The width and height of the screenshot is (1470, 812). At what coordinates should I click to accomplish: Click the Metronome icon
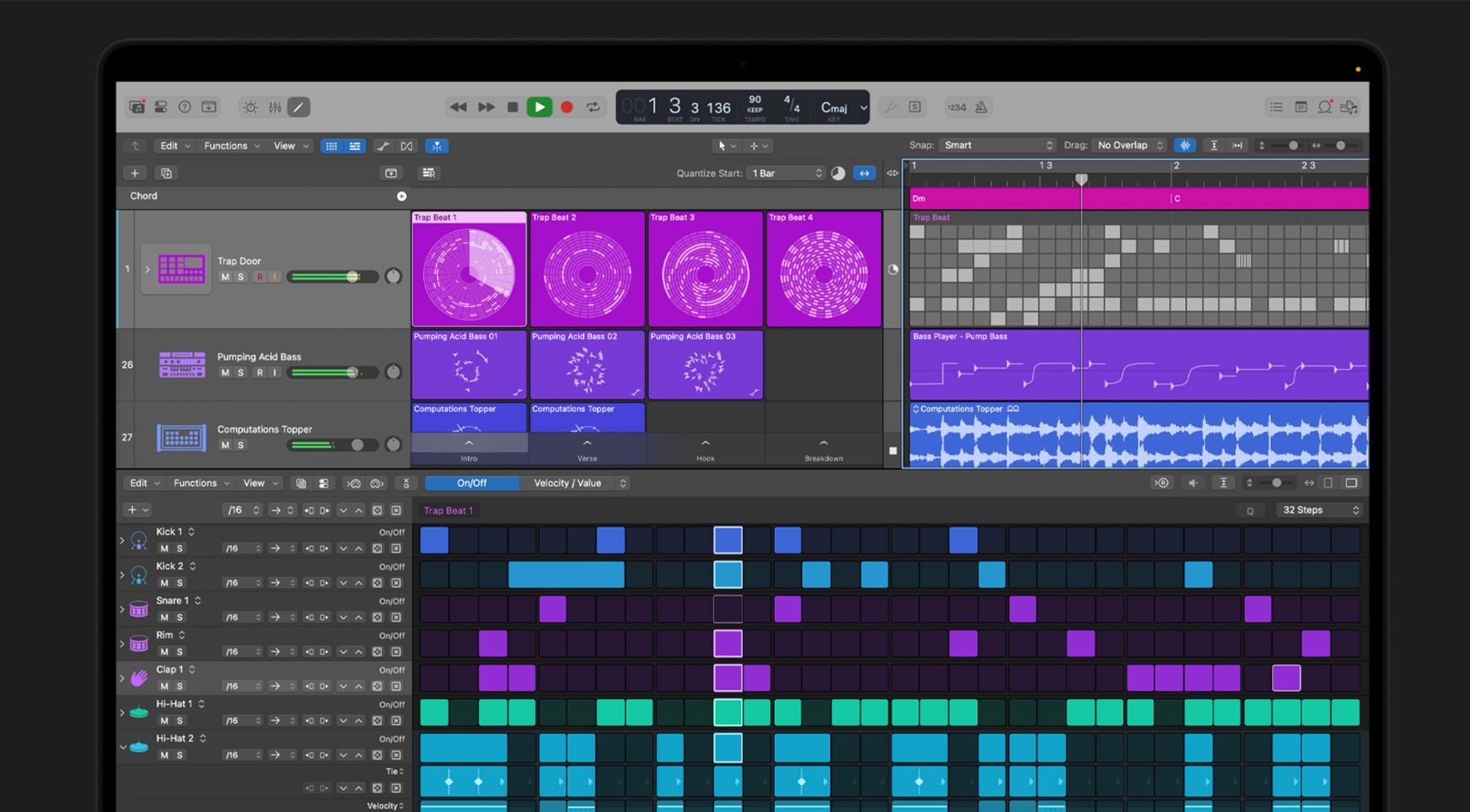(x=982, y=107)
